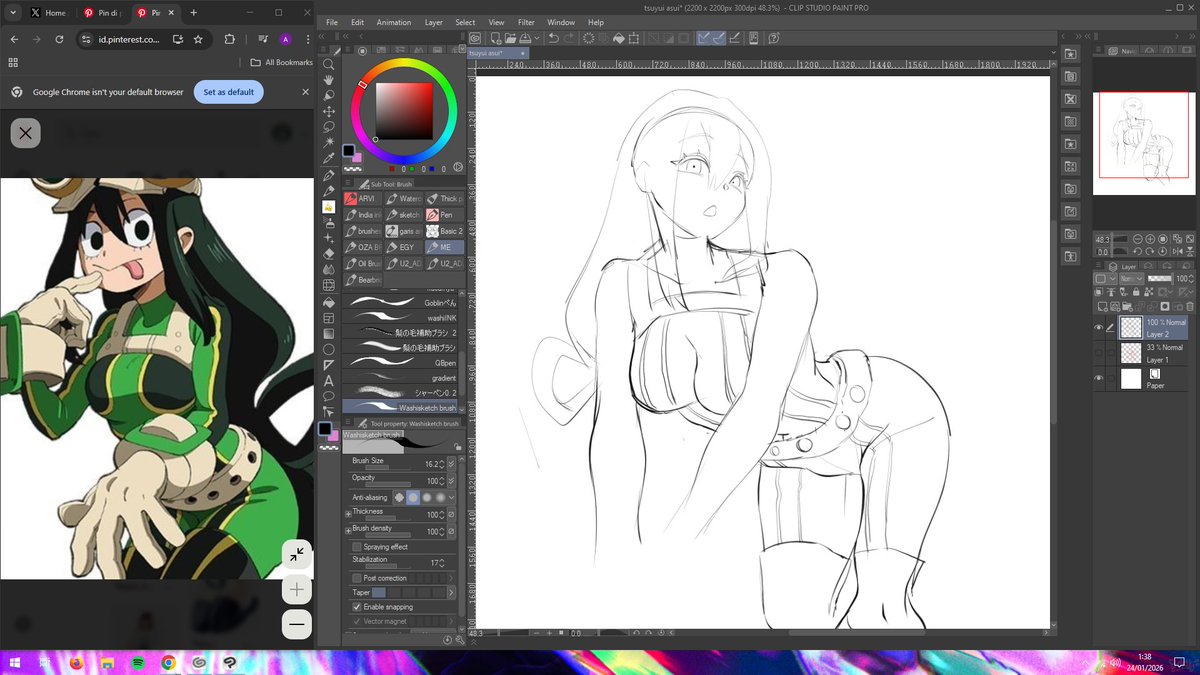Hide Layer 2 with eye icon
This screenshot has height=675, width=1200.
(x=1099, y=327)
